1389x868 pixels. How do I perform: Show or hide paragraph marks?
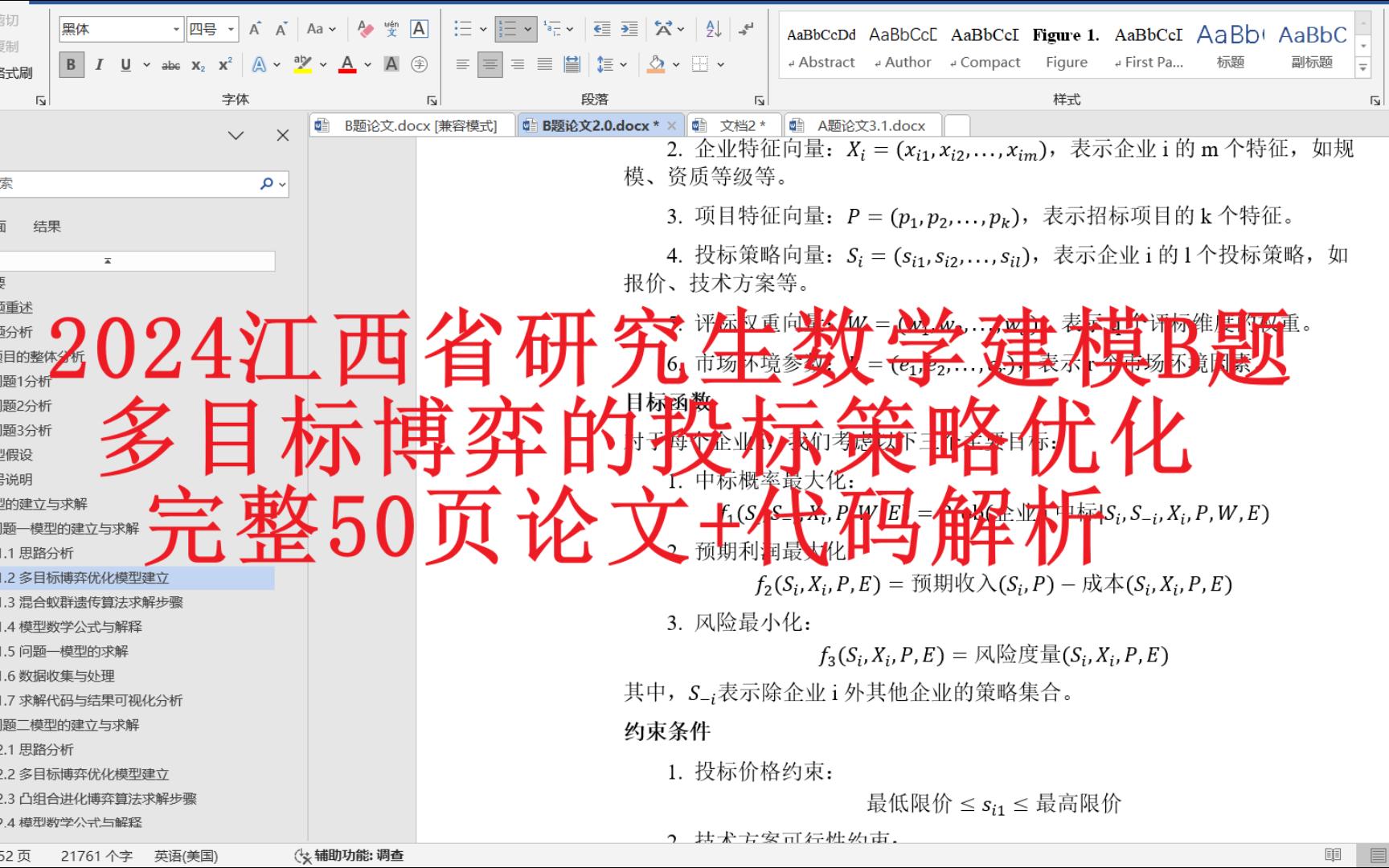(x=747, y=29)
